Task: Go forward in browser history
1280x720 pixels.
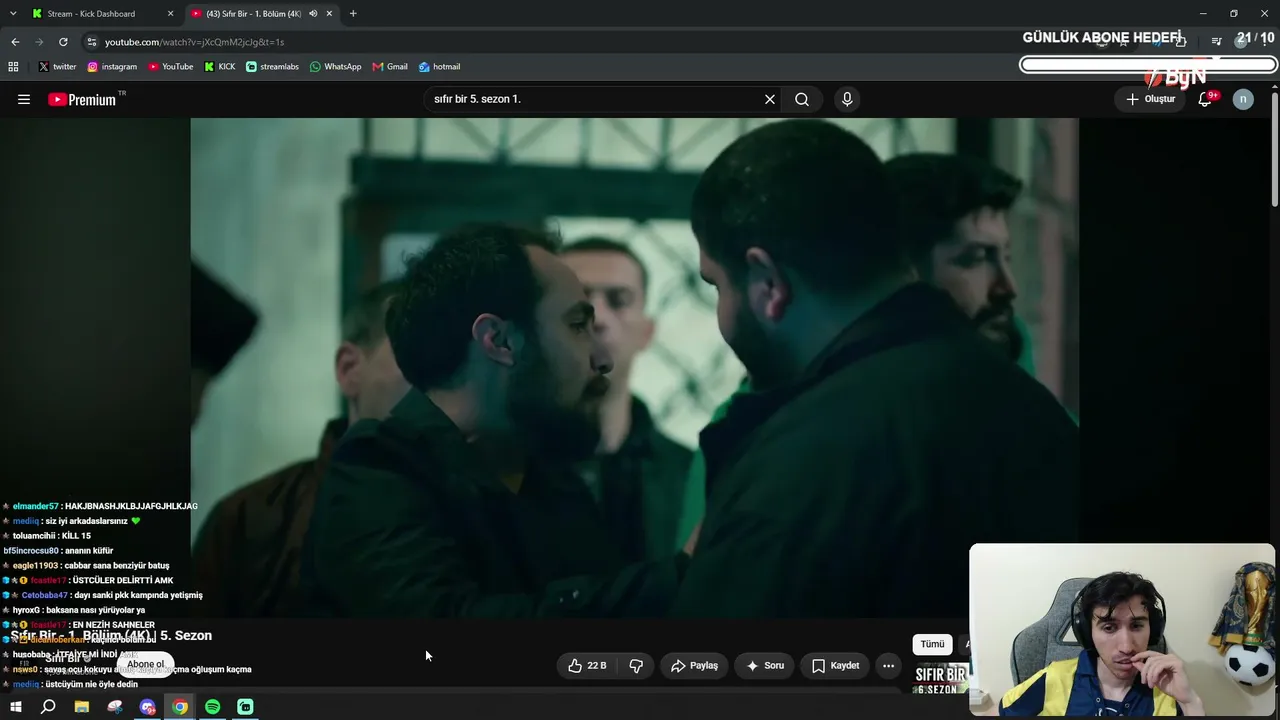Action: (39, 42)
